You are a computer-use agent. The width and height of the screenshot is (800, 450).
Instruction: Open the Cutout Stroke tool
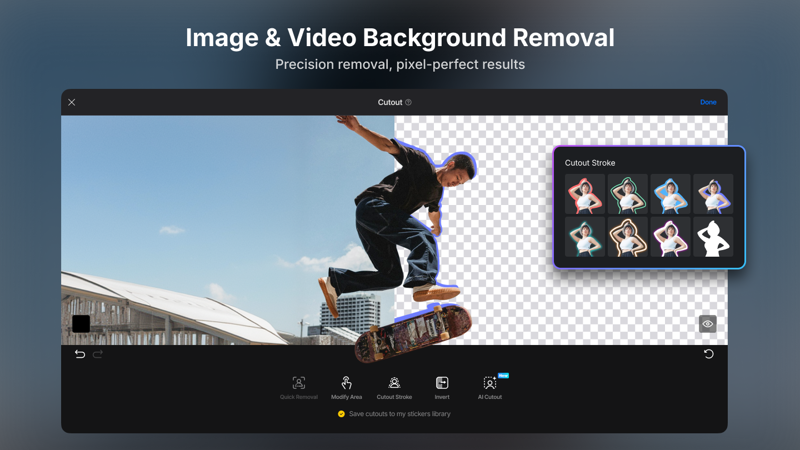click(394, 388)
